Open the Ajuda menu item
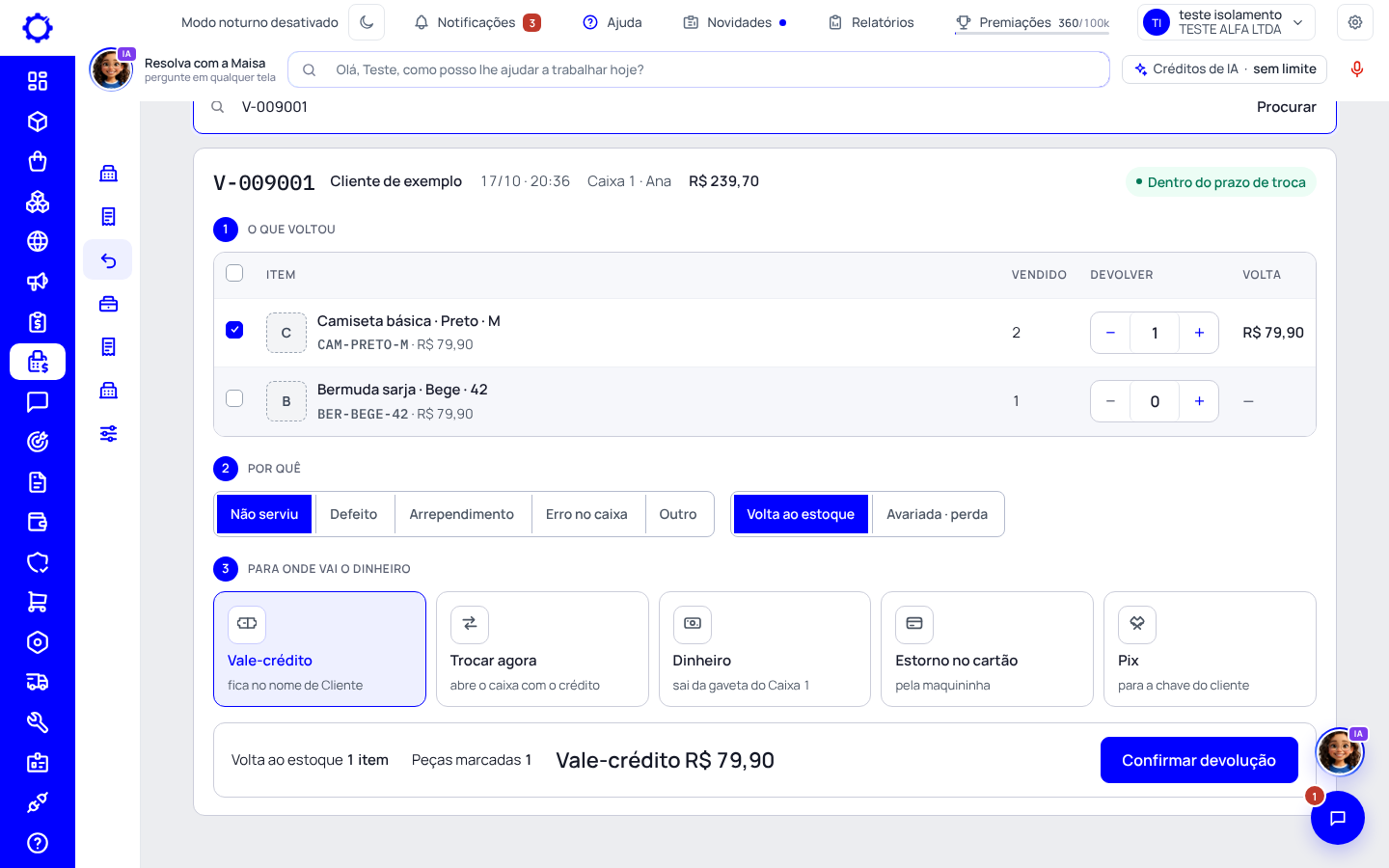The height and width of the screenshot is (868, 1389). point(613,22)
